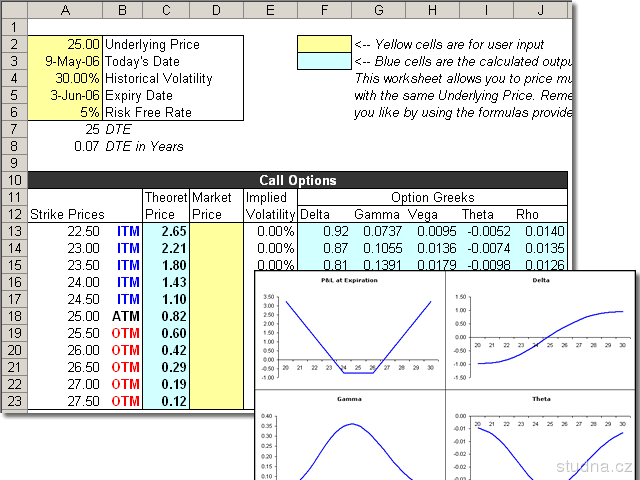Select the Underlying Price input cell showing 25.00

point(65,45)
